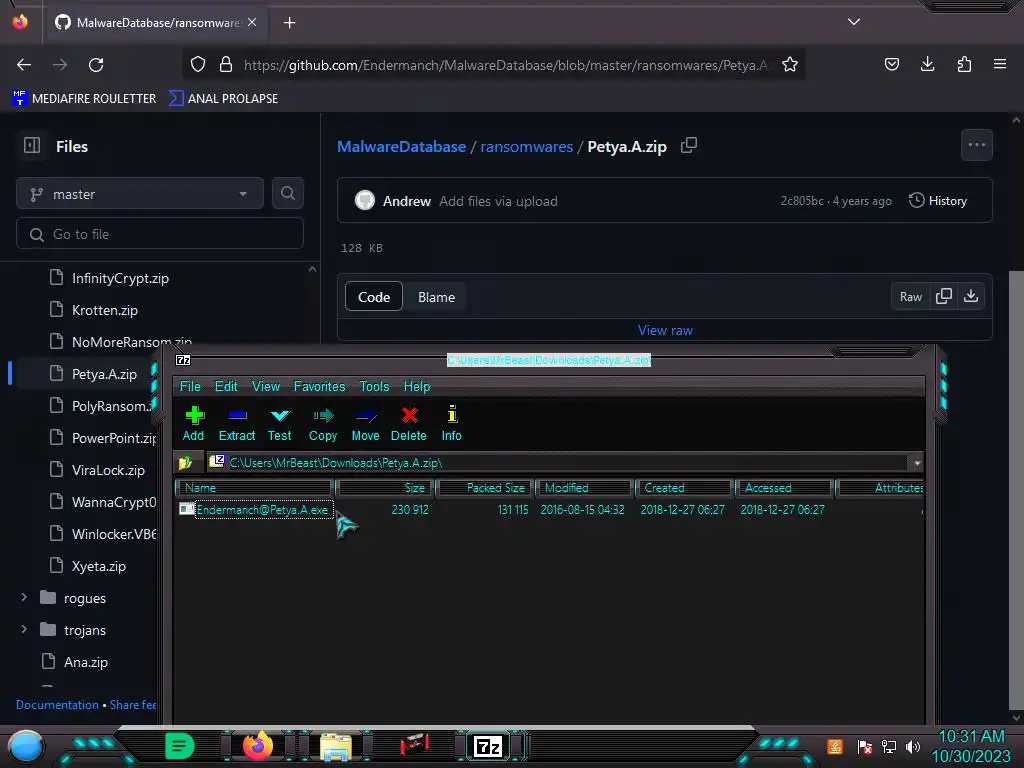Collapse the GitHub Files side panel

(x=32, y=145)
